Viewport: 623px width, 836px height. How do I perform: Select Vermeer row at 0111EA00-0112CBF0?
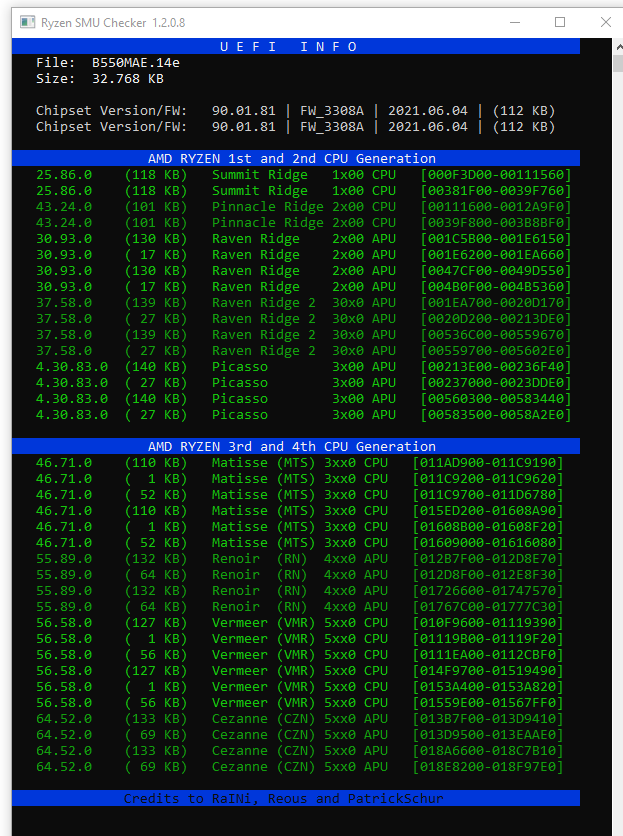point(300,655)
